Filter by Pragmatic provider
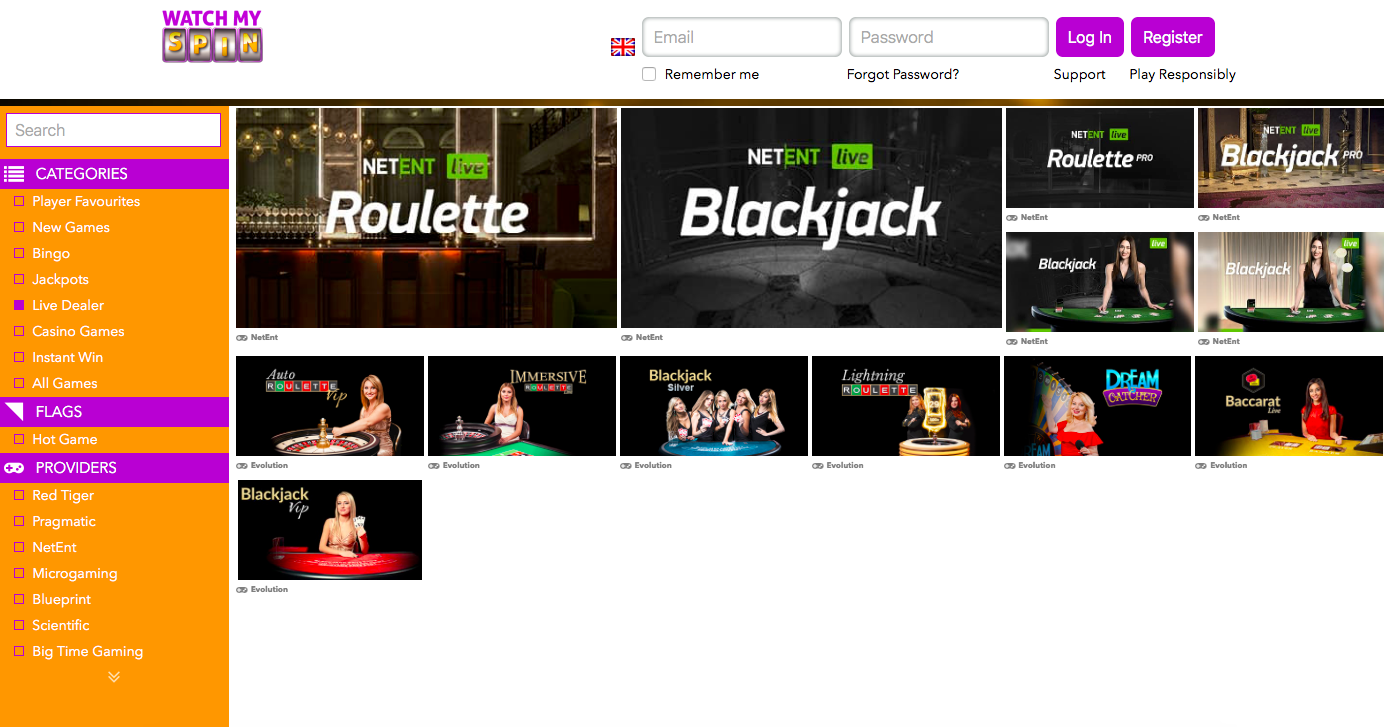The height and width of the screenshot is (727, 1384). coord(19,521)
